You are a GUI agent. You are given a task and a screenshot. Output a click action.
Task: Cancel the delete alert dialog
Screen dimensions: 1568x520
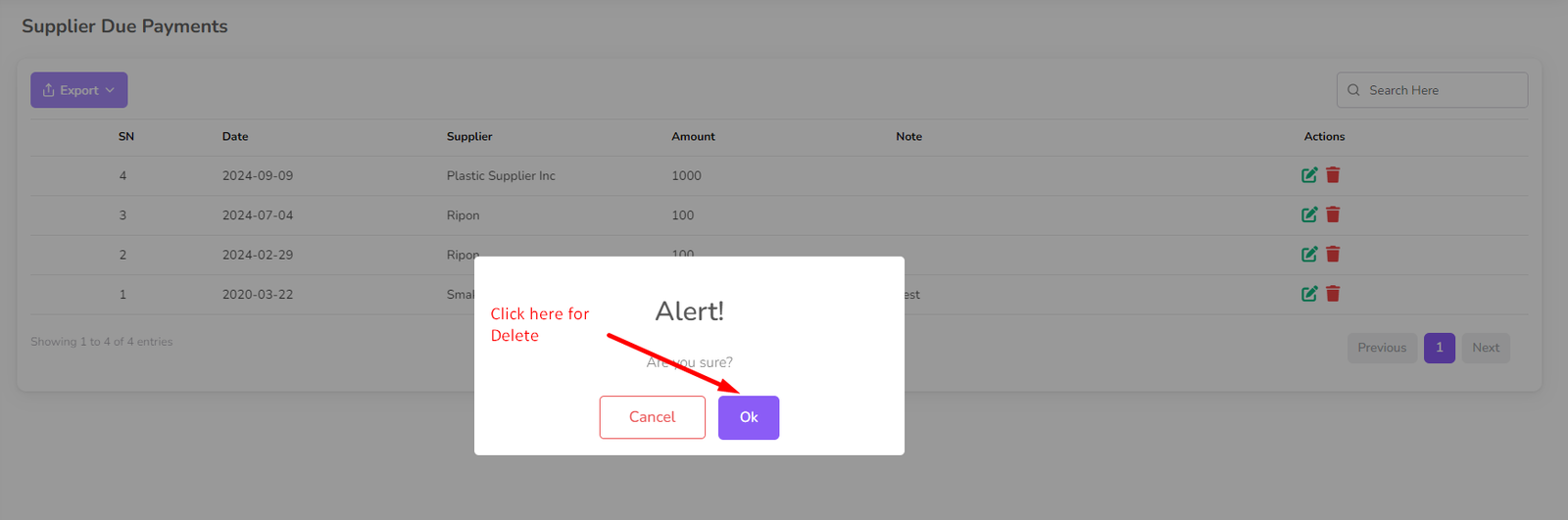pos(652,417)
